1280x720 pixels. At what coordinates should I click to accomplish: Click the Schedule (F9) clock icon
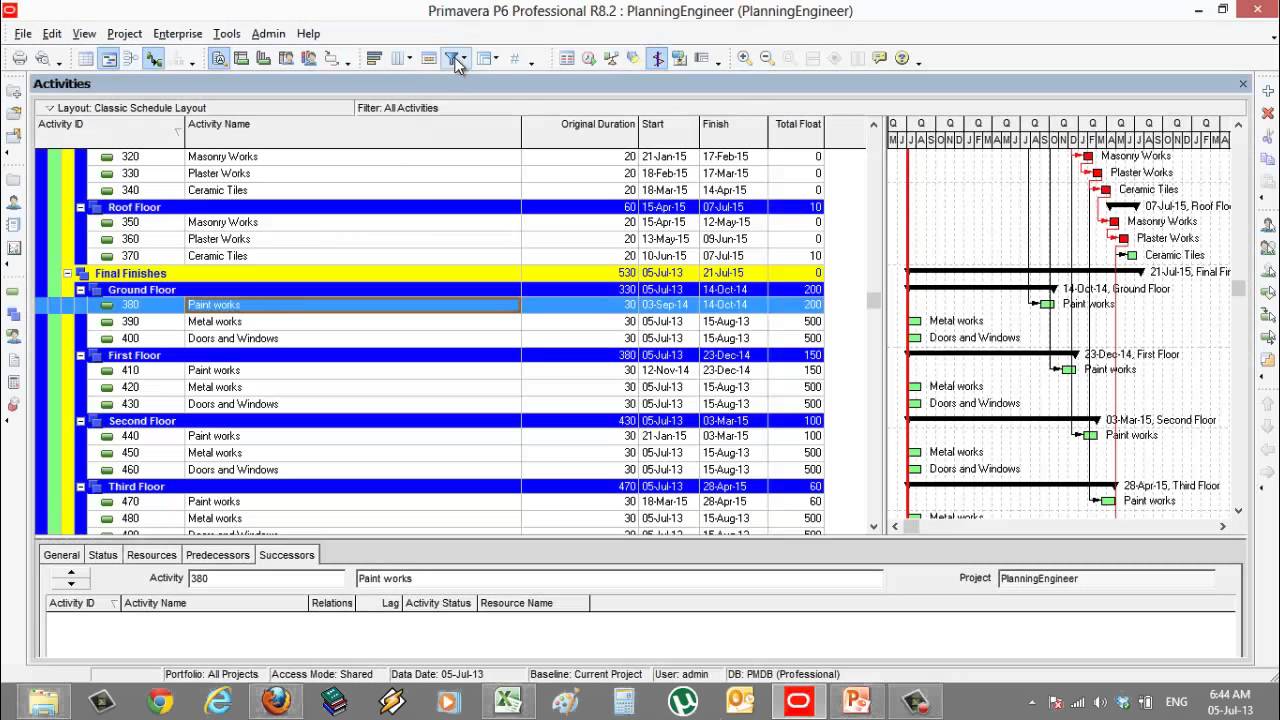[x=589, y=59]
